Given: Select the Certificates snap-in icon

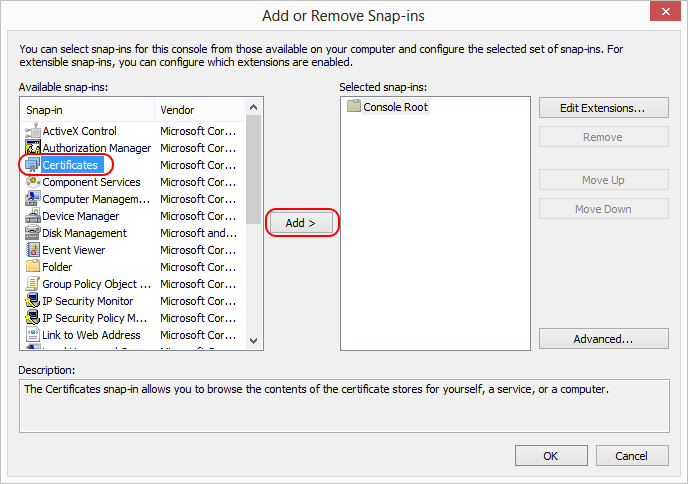Looking at the screenshot, I should pyautogui.click(x=32, y=165).
